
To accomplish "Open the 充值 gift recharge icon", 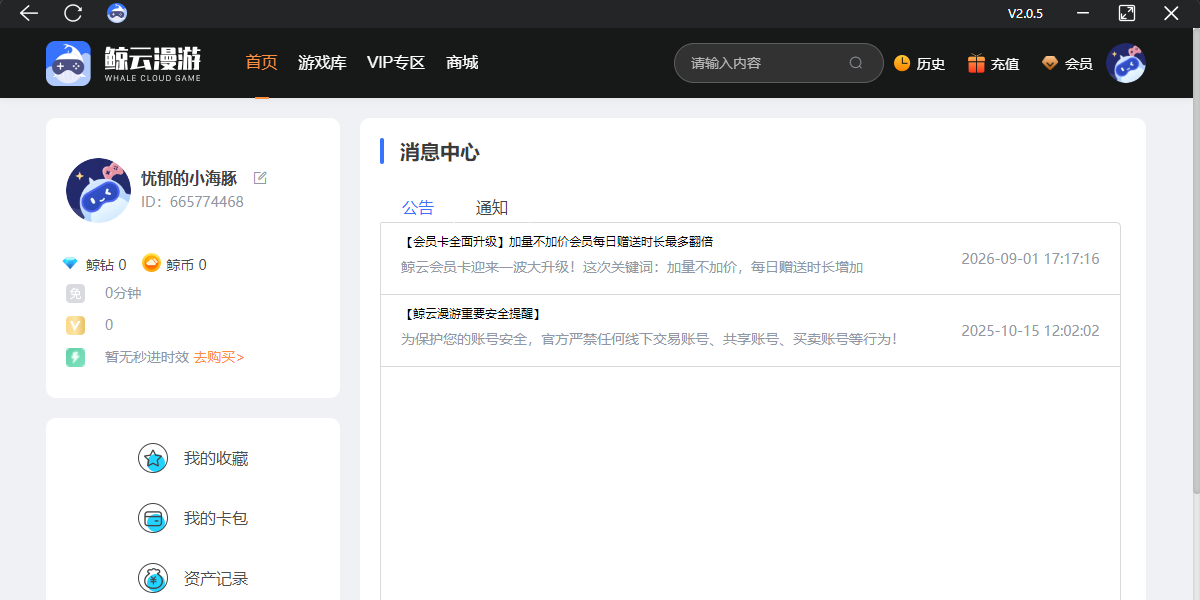I will pyautogui.click(x=976, y=63).
